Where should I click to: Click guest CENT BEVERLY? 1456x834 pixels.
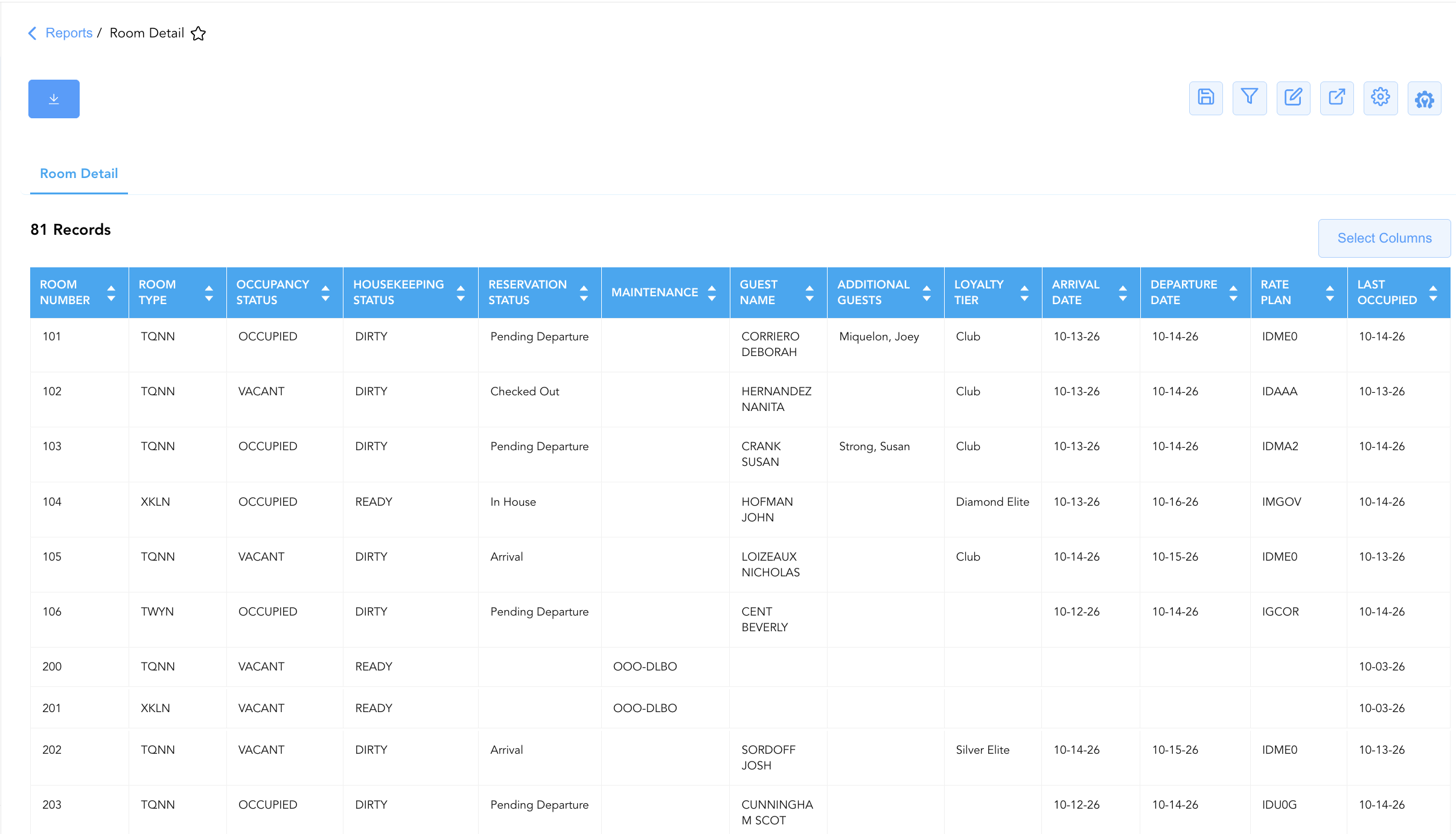point(764,620)
